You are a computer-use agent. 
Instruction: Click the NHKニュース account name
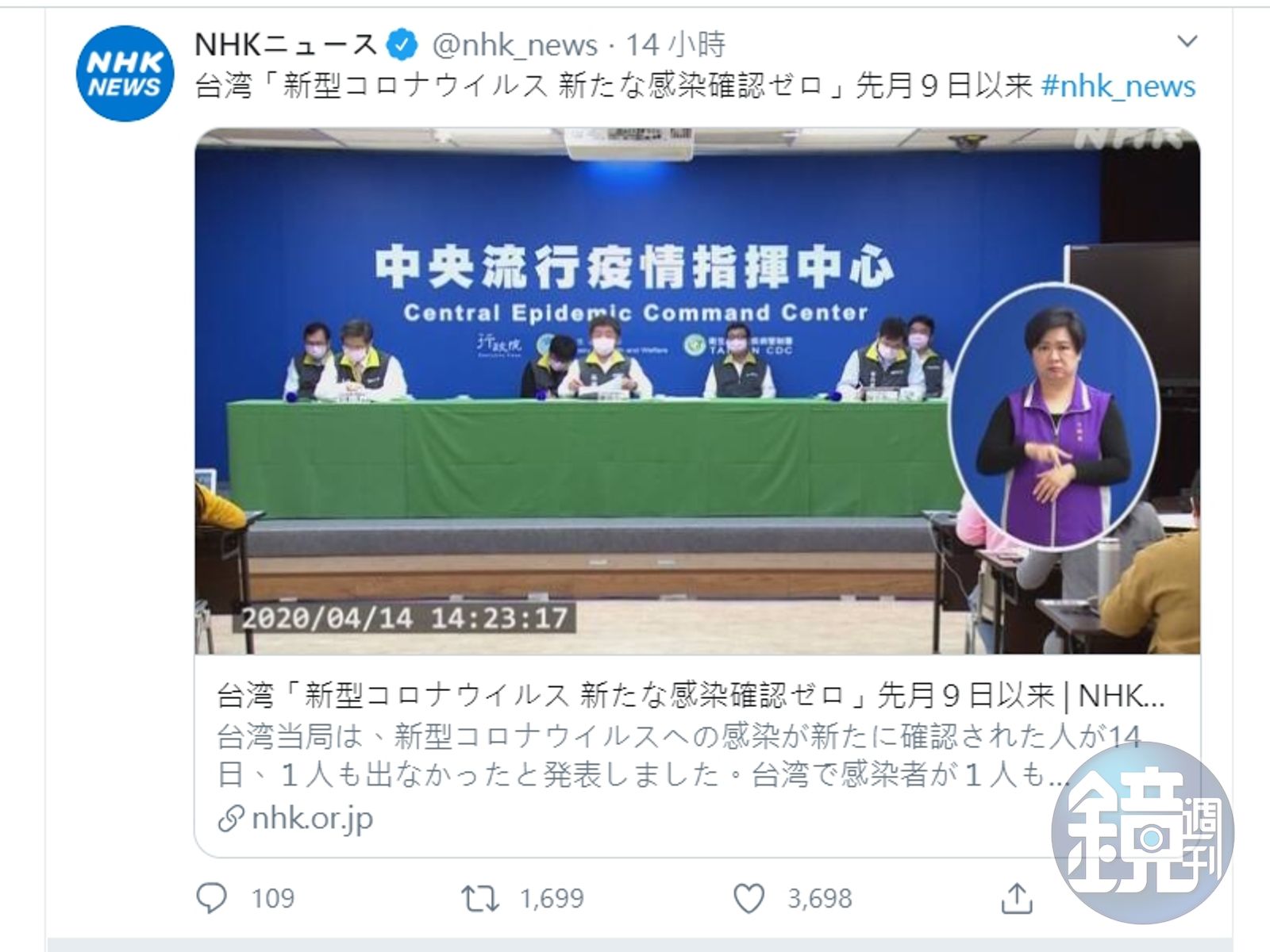(x=286, y=44)
